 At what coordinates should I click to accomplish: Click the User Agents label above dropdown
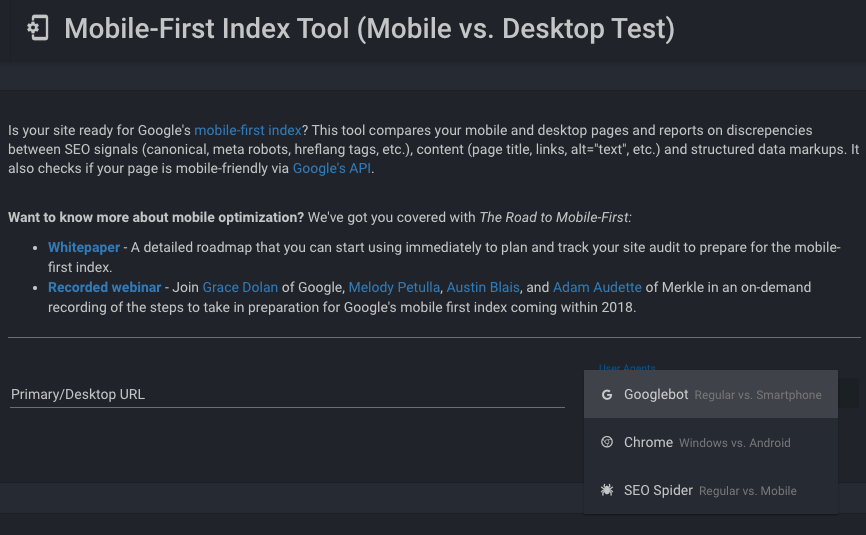coord(627,367)
